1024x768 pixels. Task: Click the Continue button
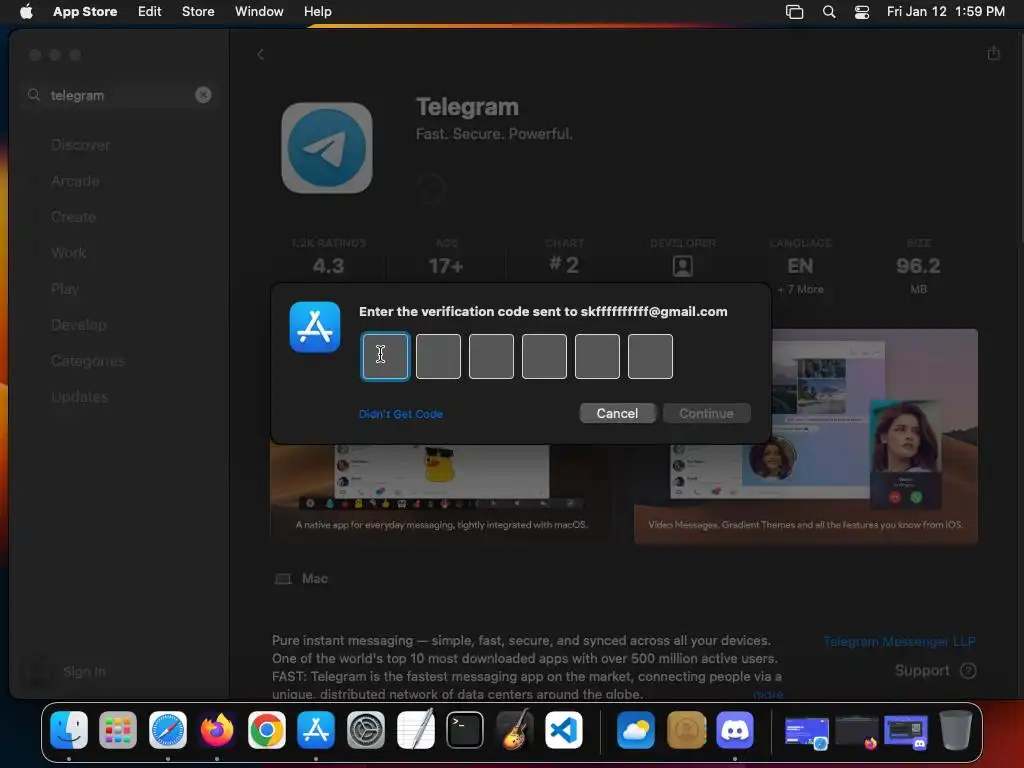pos(706,413)
